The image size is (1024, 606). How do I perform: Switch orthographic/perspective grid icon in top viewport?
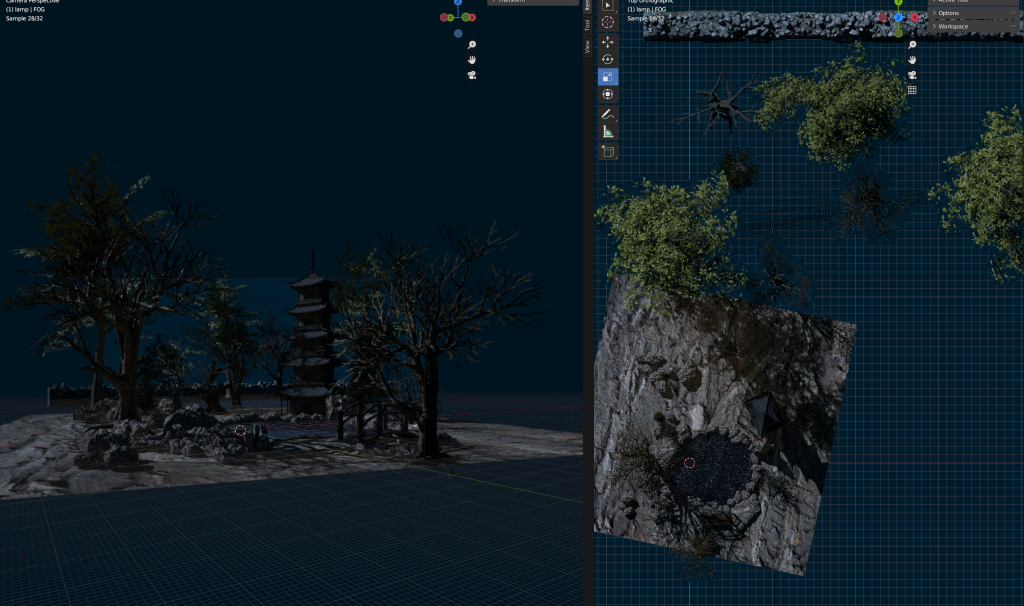click(912, 90)
